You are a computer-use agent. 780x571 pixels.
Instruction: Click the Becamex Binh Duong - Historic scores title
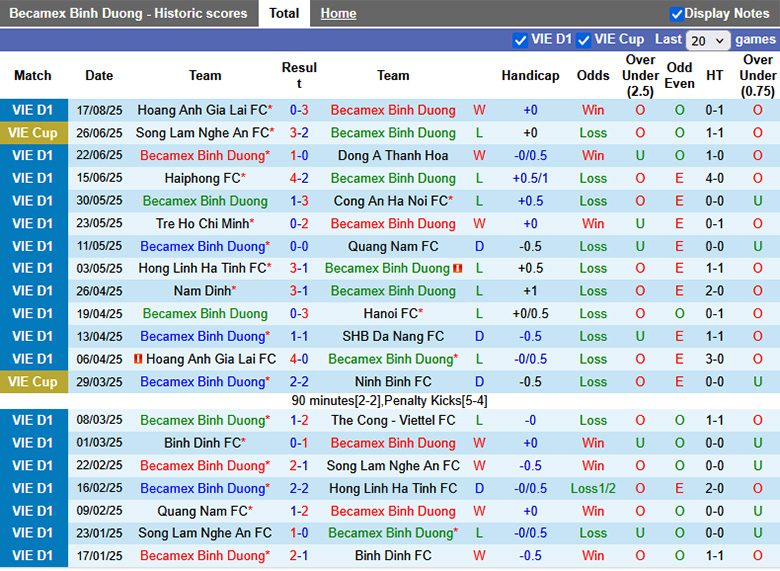(128, 13)
